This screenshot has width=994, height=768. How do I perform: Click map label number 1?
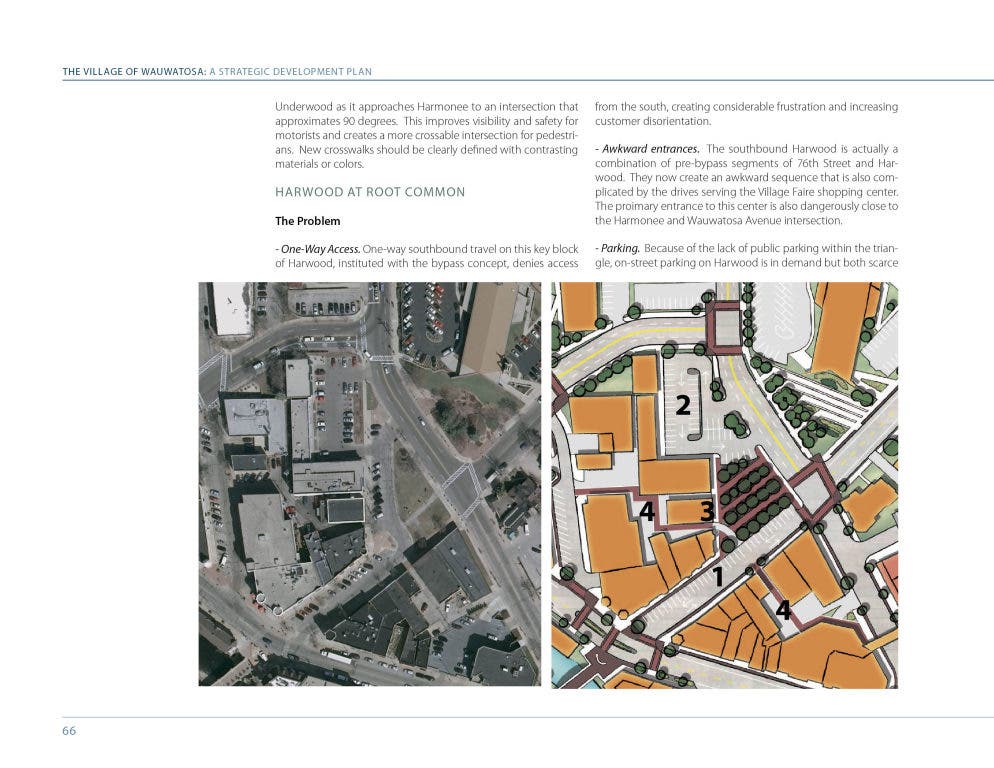(x=718, y=577)
